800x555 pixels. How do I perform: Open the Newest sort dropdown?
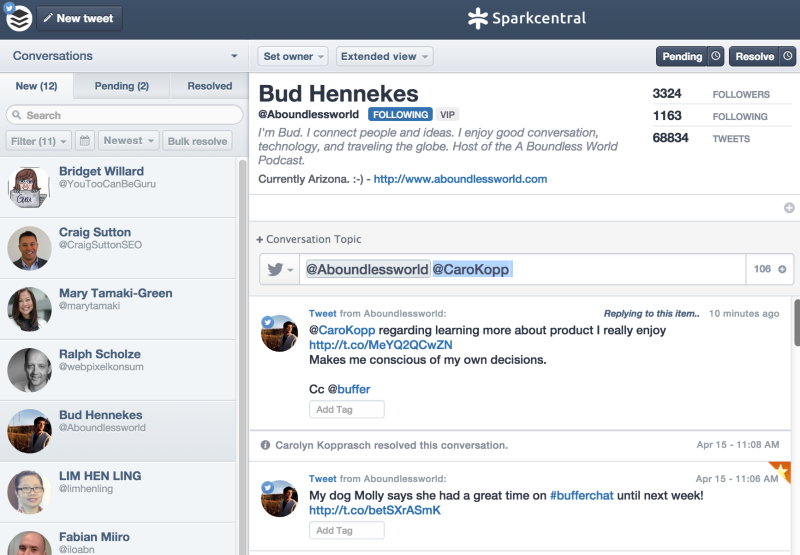point(129,141)
